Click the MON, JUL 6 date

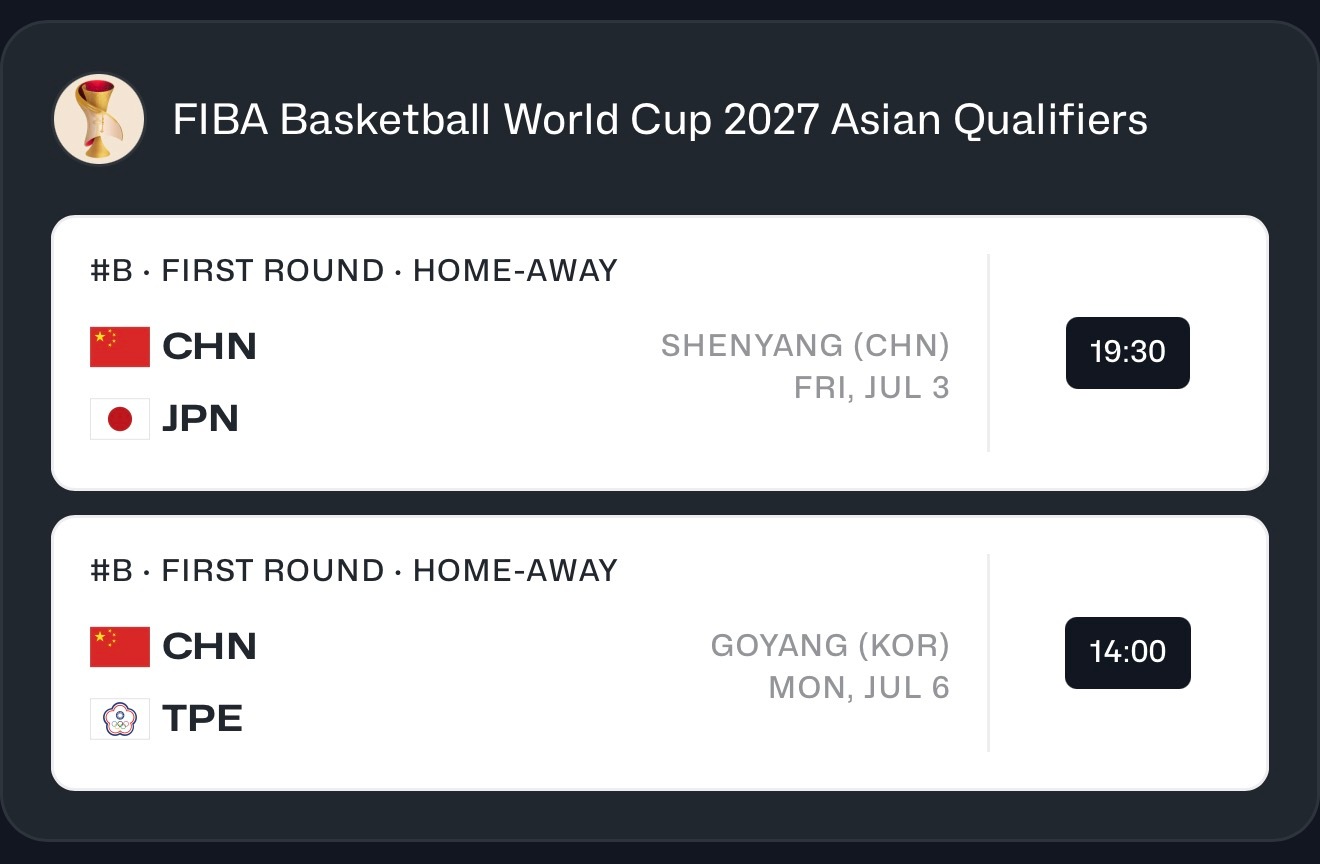[x=859, y=688]
